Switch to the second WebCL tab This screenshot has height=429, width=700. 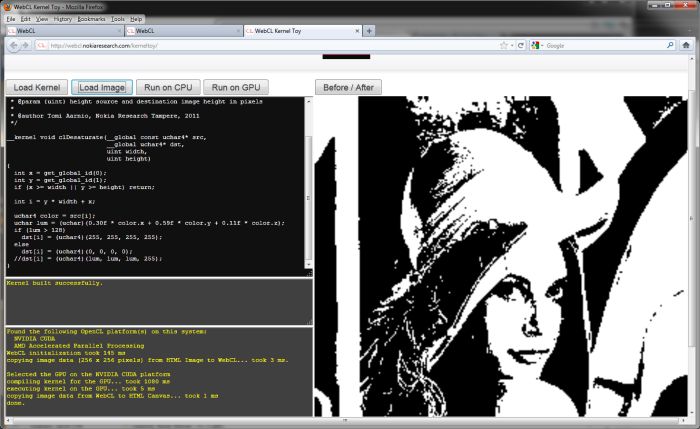[x=183, y=31]
